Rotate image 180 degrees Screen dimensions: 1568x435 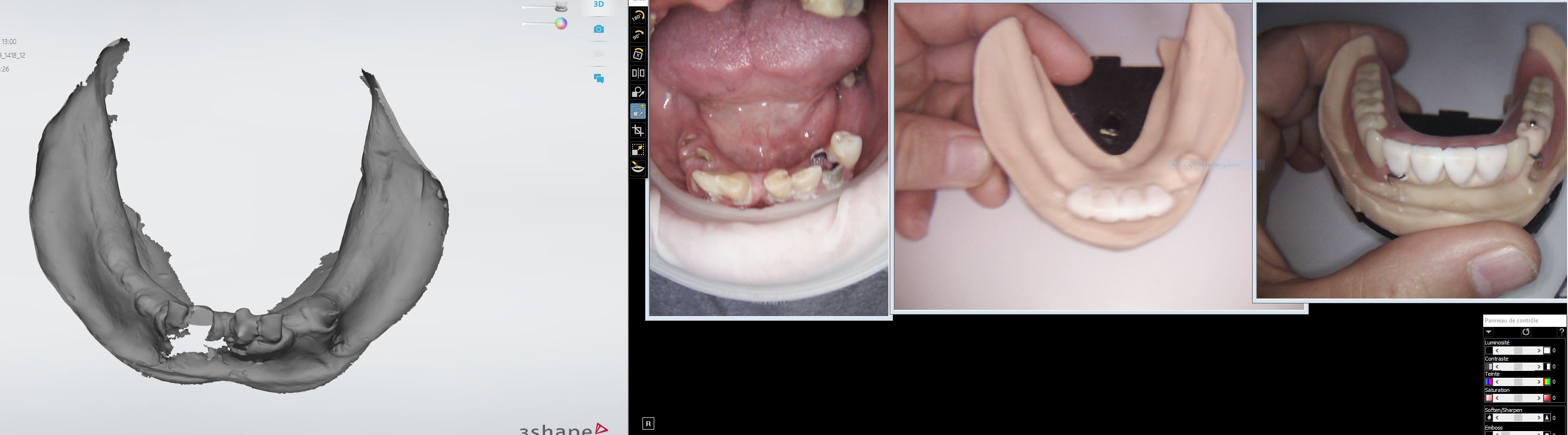point(637,16)
